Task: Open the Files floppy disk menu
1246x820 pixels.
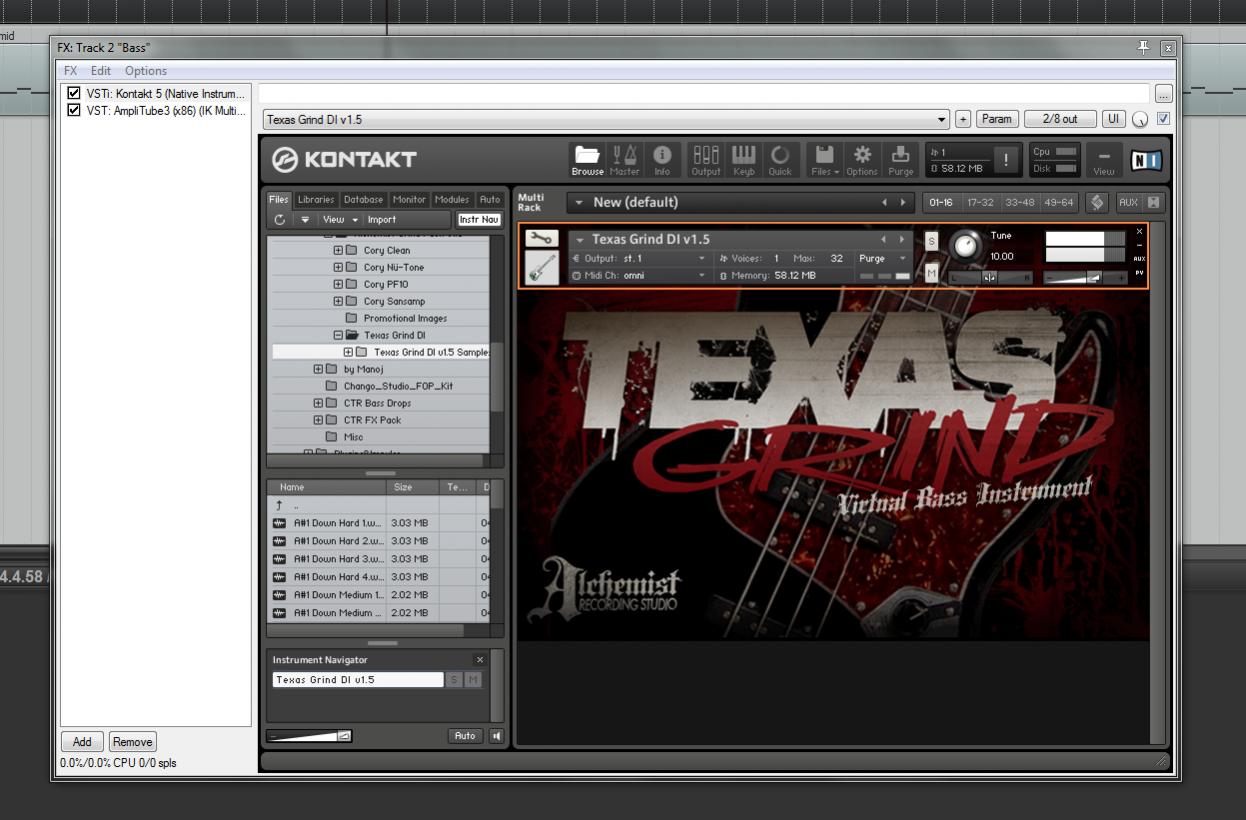Action: [x=825, y=159]
